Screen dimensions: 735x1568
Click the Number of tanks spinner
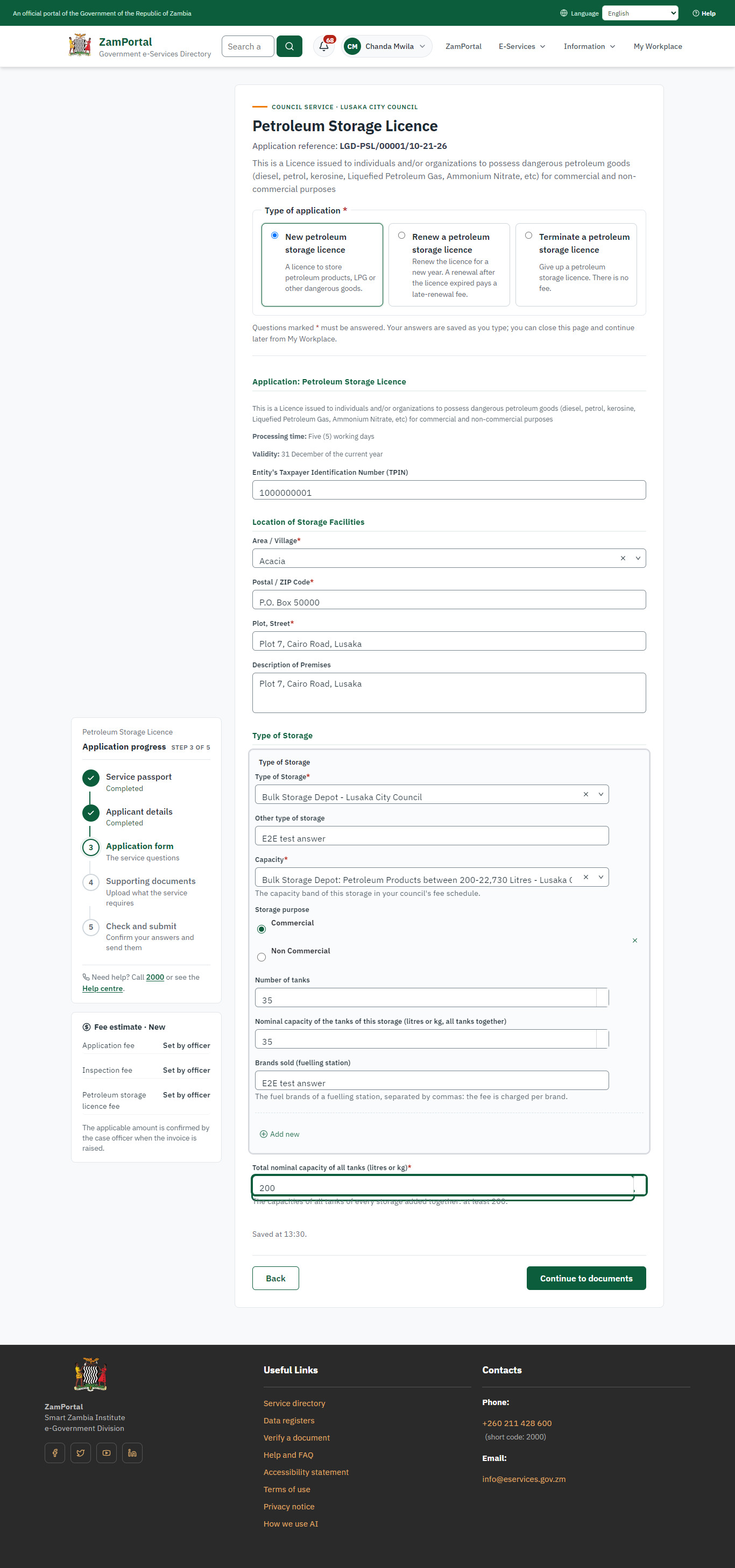[602, 997]
